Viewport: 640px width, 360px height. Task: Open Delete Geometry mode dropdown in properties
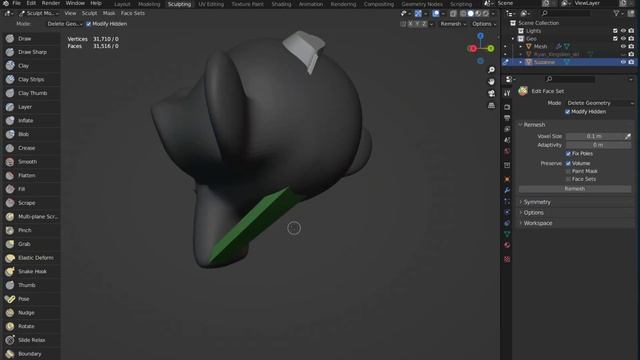click(600, 103)
